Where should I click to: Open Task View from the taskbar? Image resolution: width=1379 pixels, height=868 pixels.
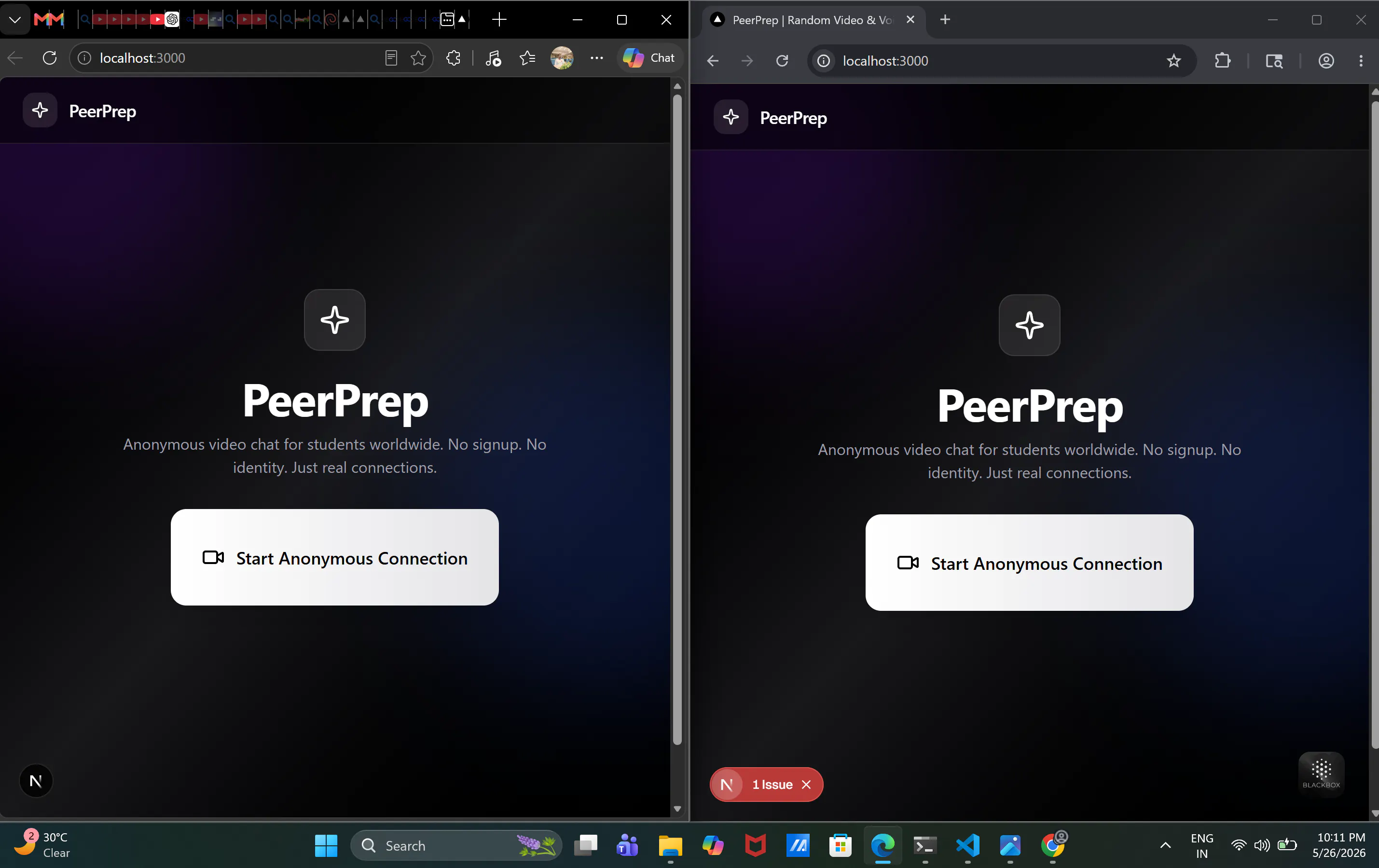(585, 845)
